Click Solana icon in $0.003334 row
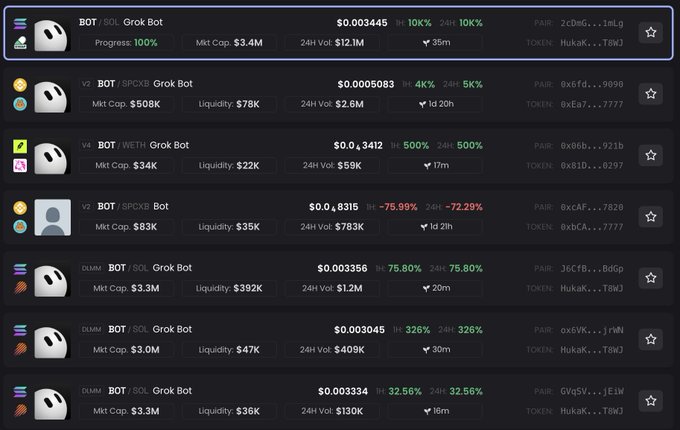 (x=20, y=392)
